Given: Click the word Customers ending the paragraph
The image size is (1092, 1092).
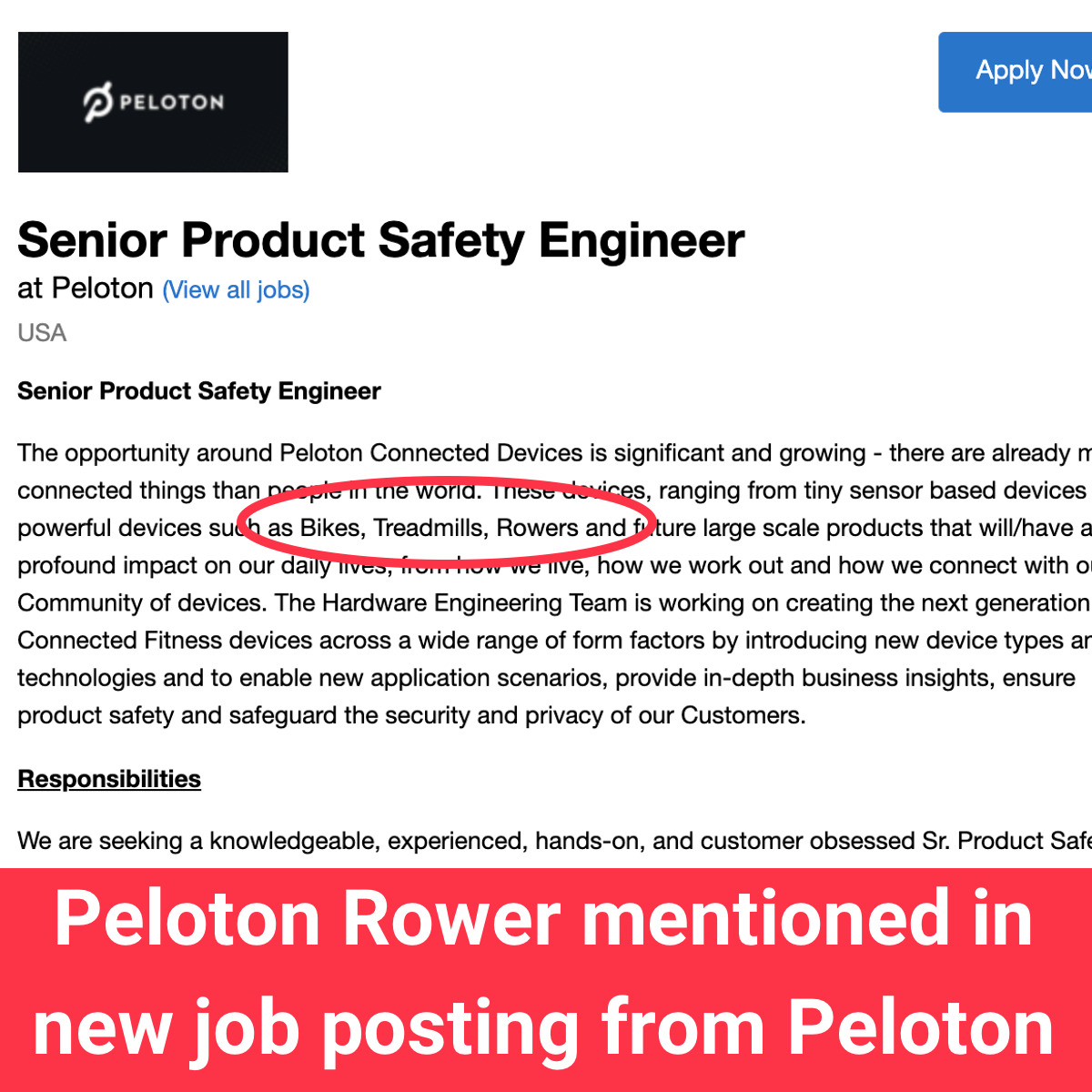Looking at the screenshot, I should pyautogui.click(x=741, y=715).
